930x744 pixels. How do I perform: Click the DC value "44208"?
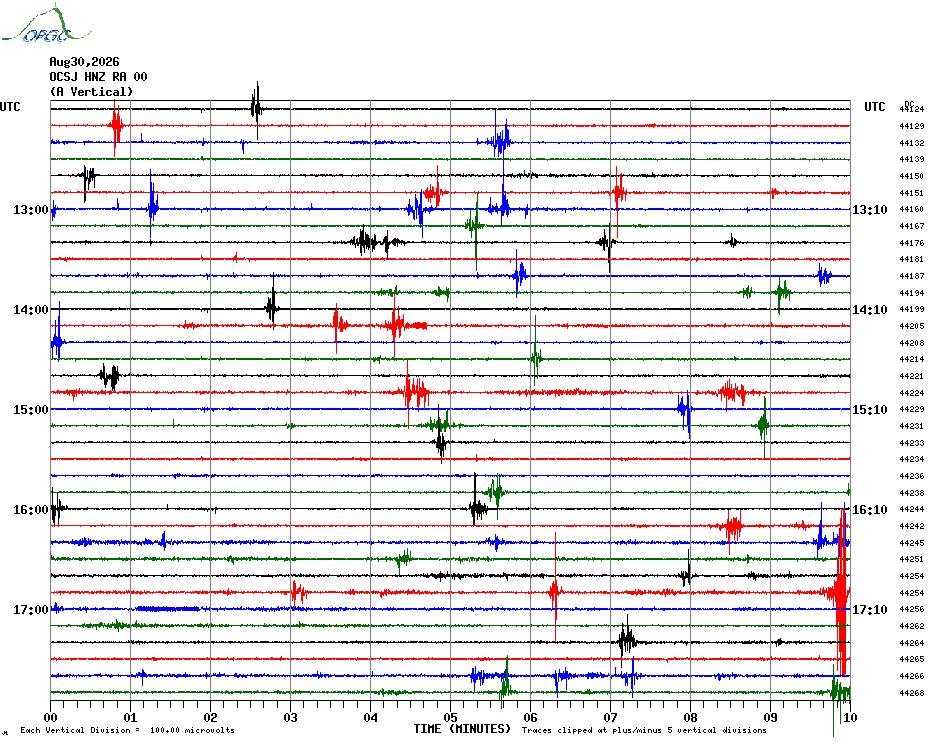tap(912, 343)
